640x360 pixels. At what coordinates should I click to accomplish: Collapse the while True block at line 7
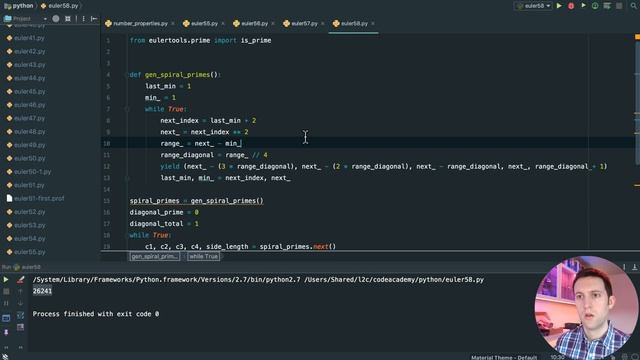pos(127,109)
